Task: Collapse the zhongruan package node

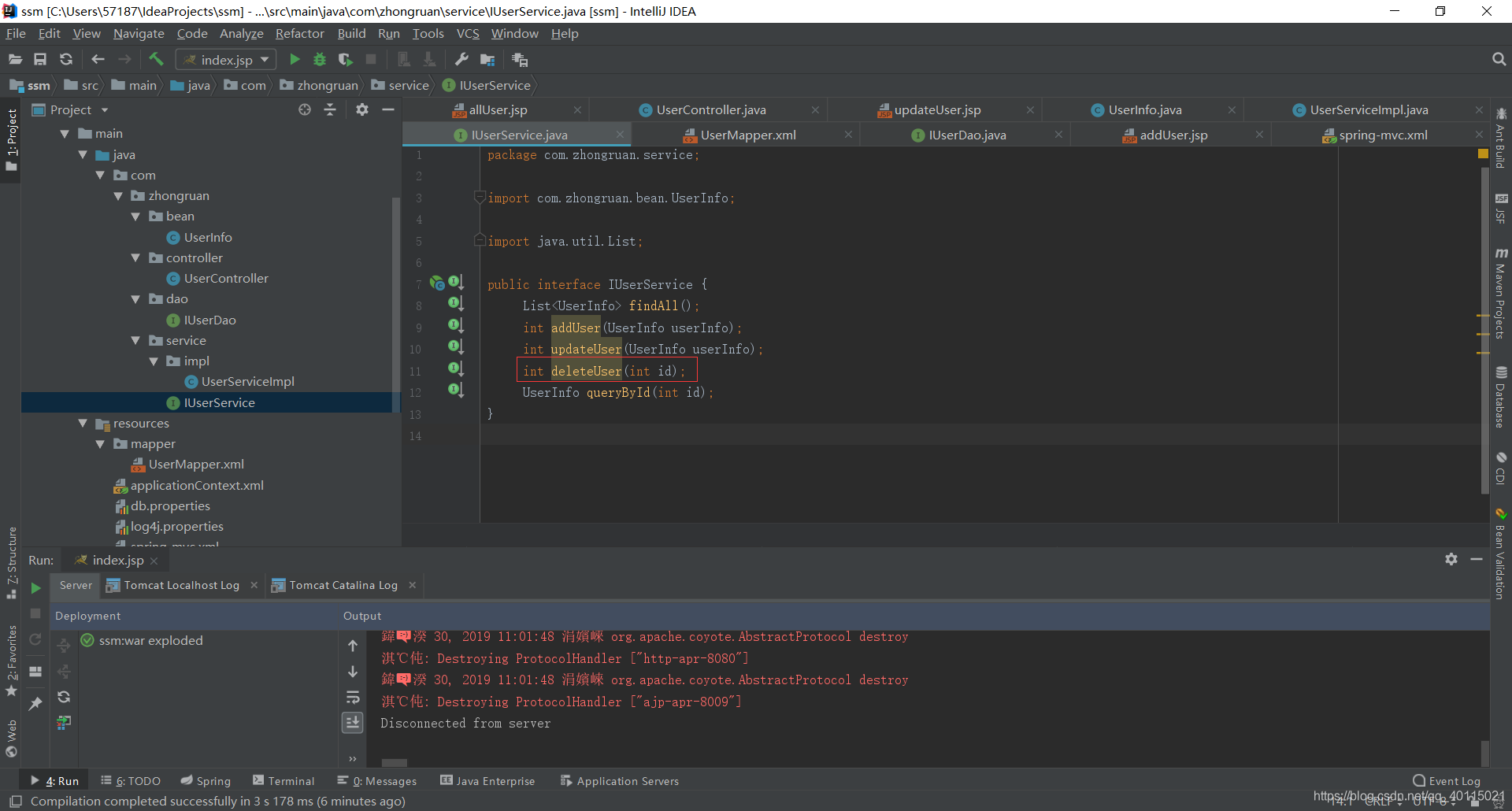Action: coord(118,196)
